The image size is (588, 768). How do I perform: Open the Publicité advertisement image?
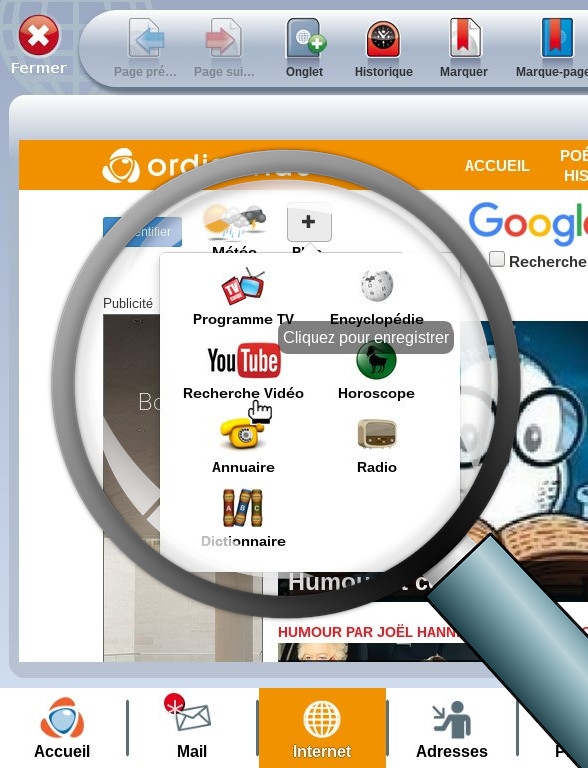click(x=182, y=488)
